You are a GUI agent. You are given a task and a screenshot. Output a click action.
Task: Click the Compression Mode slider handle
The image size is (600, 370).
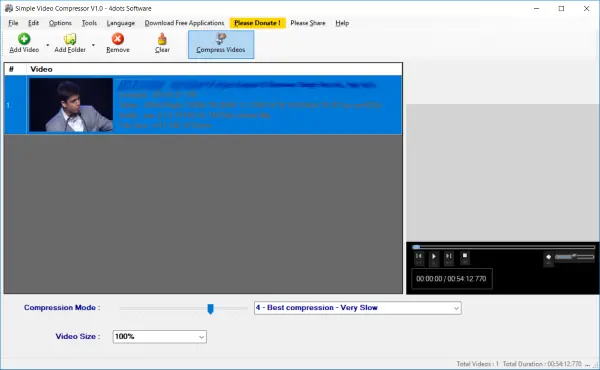[x=210, y=309]
